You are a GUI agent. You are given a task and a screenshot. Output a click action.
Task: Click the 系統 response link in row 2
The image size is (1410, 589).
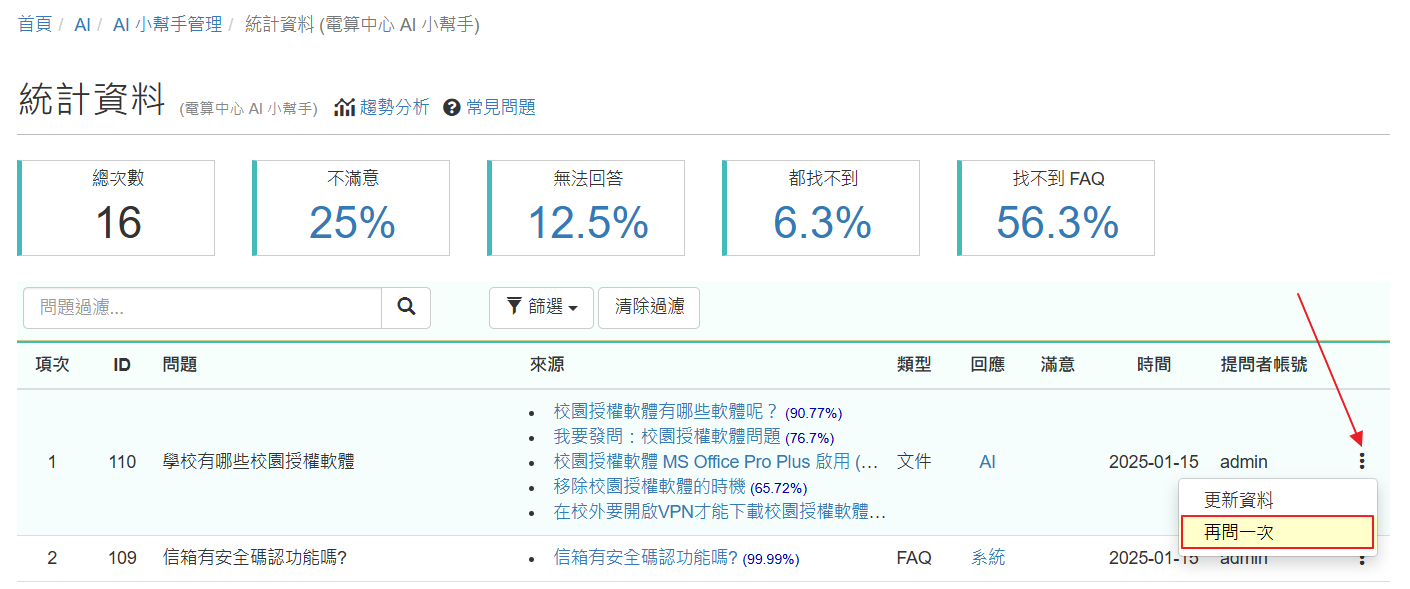coord(988,558)
